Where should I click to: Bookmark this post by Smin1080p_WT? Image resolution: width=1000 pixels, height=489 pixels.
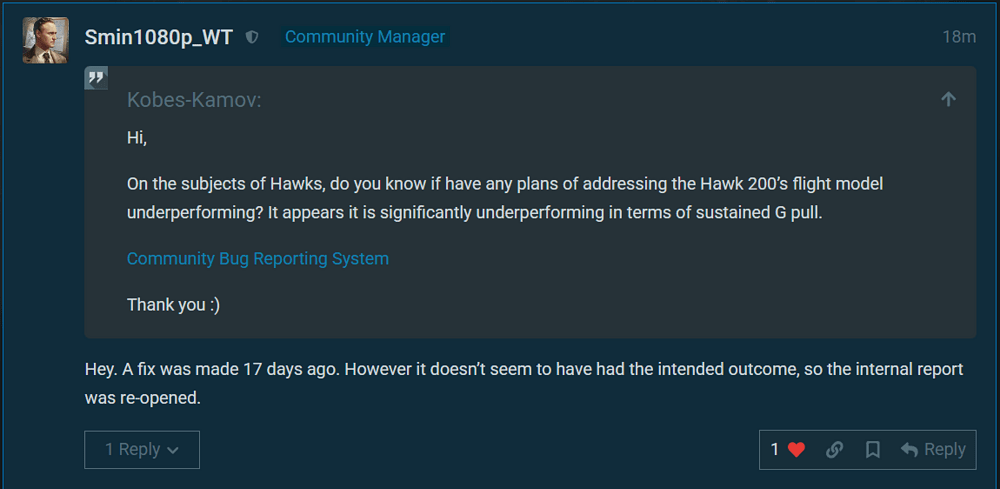[x=872, y=450]
